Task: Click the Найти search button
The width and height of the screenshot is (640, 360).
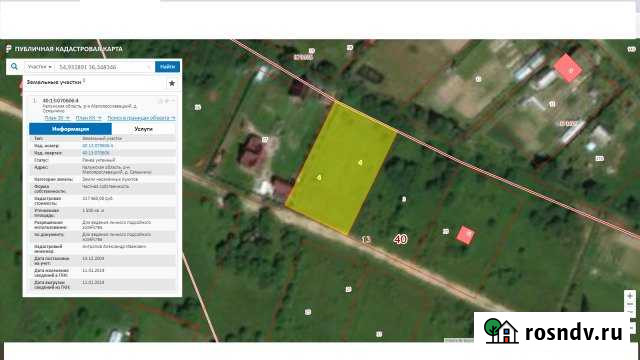Action: coord(167,67)
